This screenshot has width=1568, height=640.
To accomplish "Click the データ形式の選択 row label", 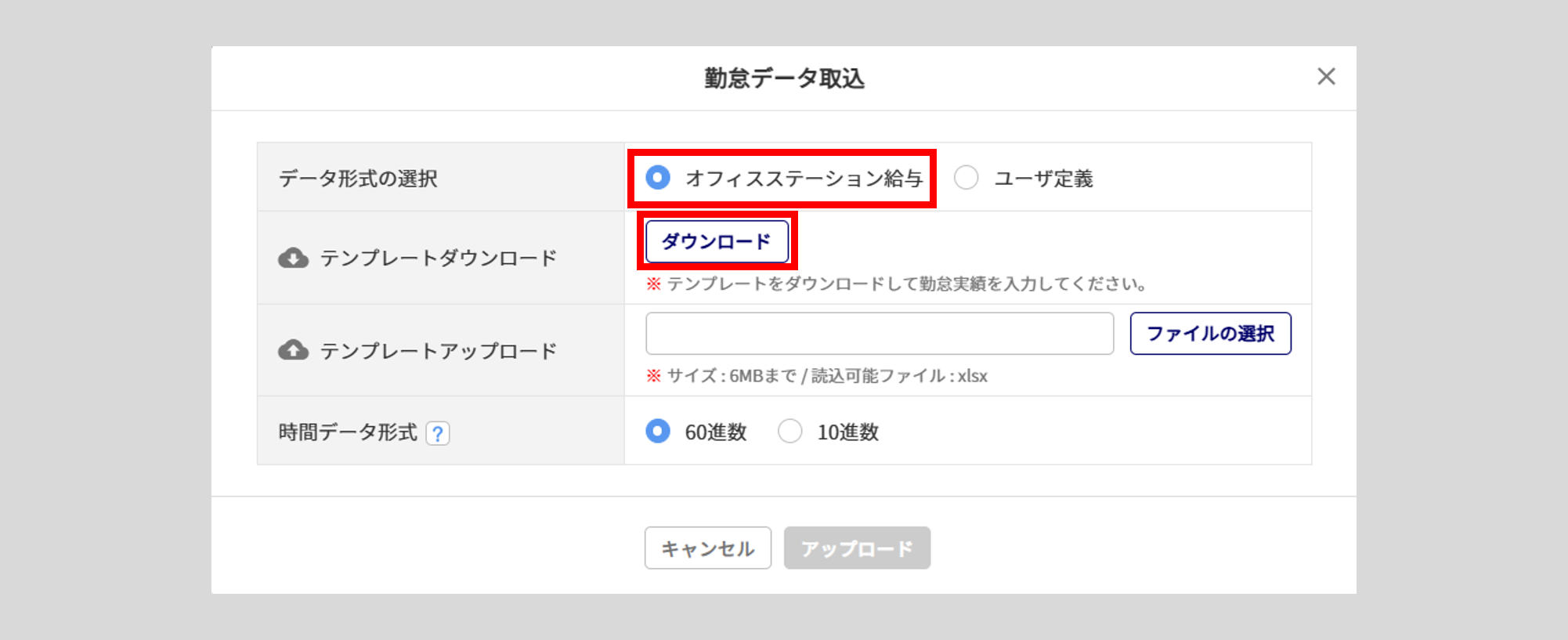I will pyautogui.click(x=358, y=179).
